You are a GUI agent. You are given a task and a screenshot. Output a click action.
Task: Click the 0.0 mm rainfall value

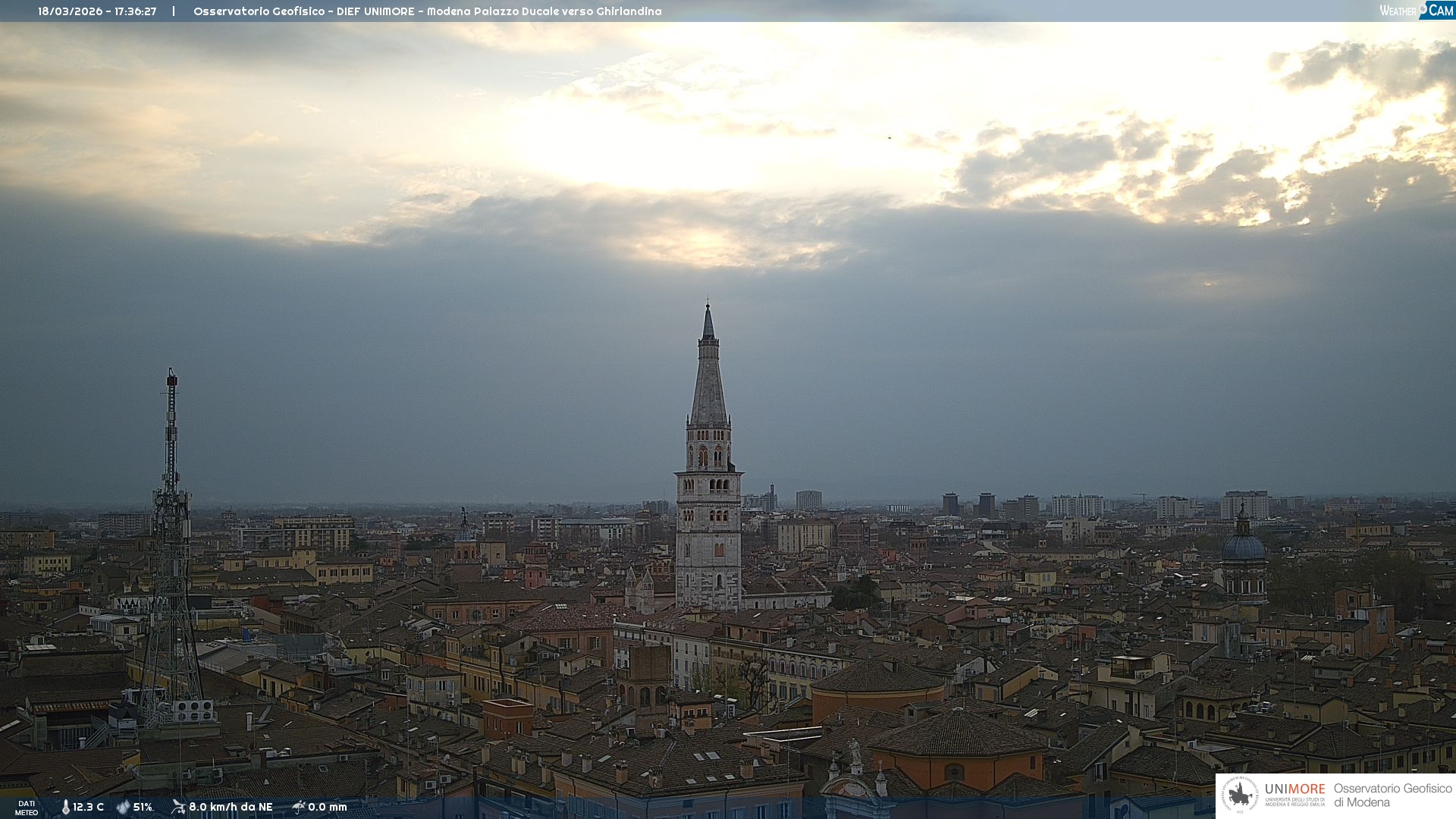point(328,807)
